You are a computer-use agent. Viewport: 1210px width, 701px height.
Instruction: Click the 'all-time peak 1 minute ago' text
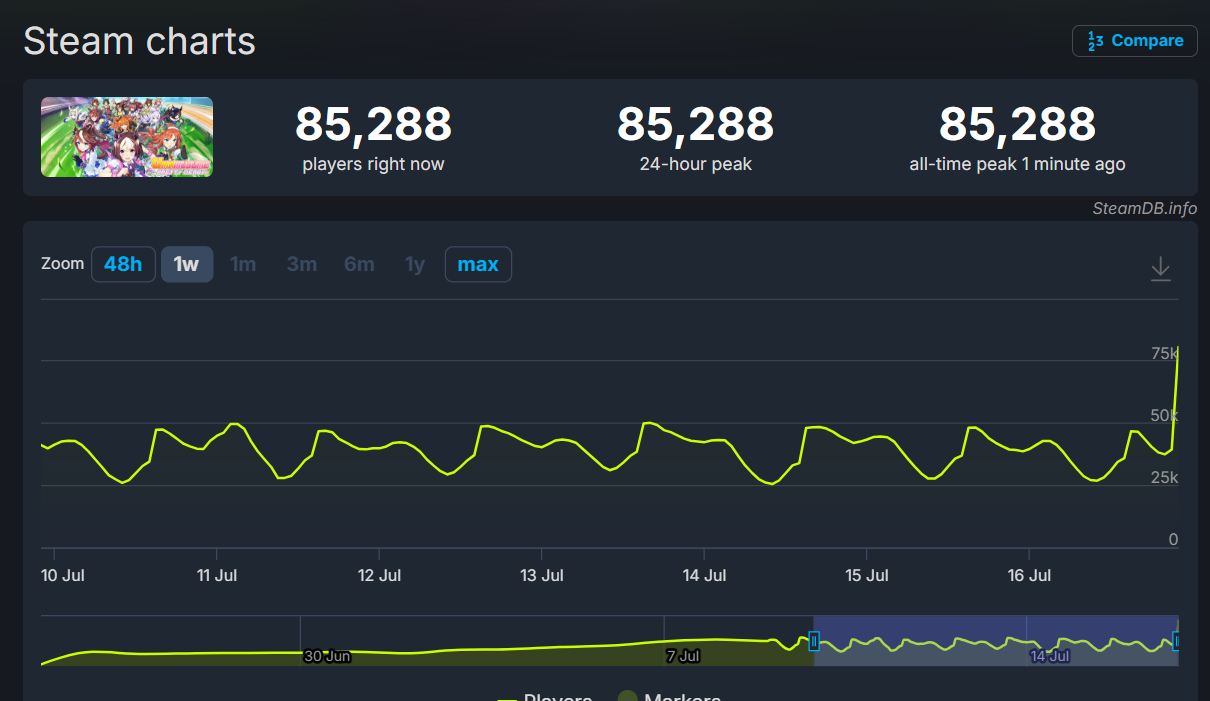1017,164
